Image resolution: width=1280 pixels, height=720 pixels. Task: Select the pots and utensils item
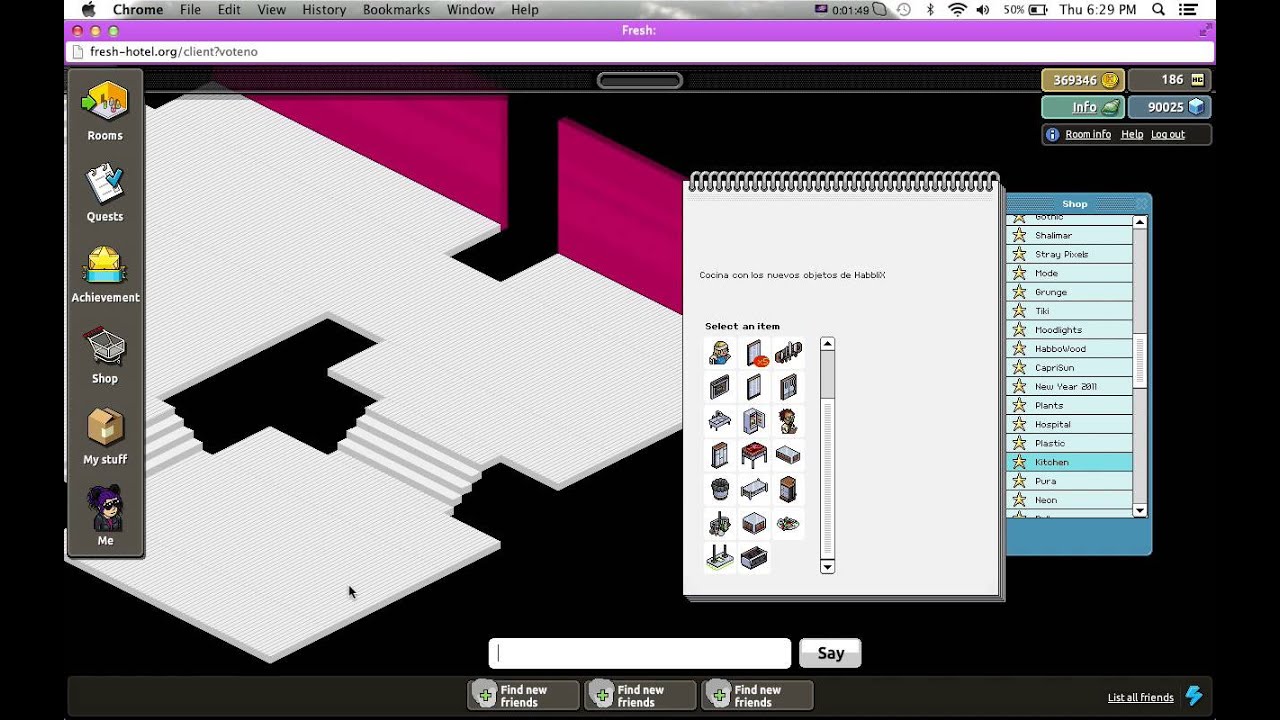pyautogui.click(x=720, y=523)
